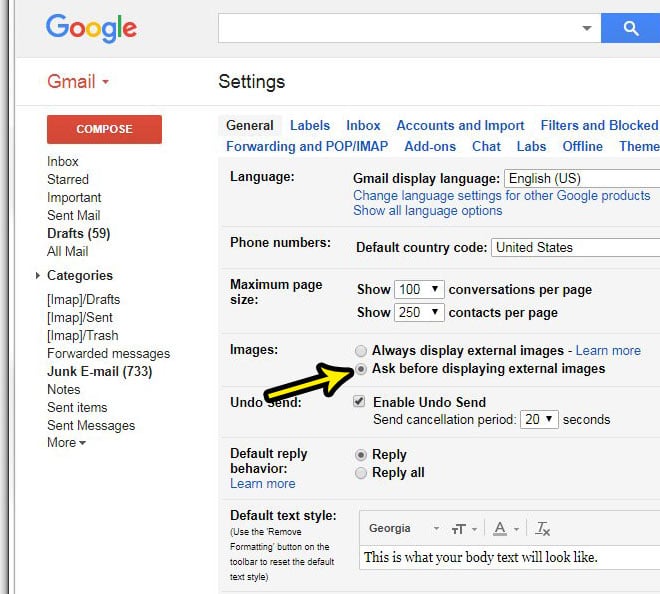Click Learn more link for Images
The height and width of the screenshot is (594, 660).
coord(608,351)
